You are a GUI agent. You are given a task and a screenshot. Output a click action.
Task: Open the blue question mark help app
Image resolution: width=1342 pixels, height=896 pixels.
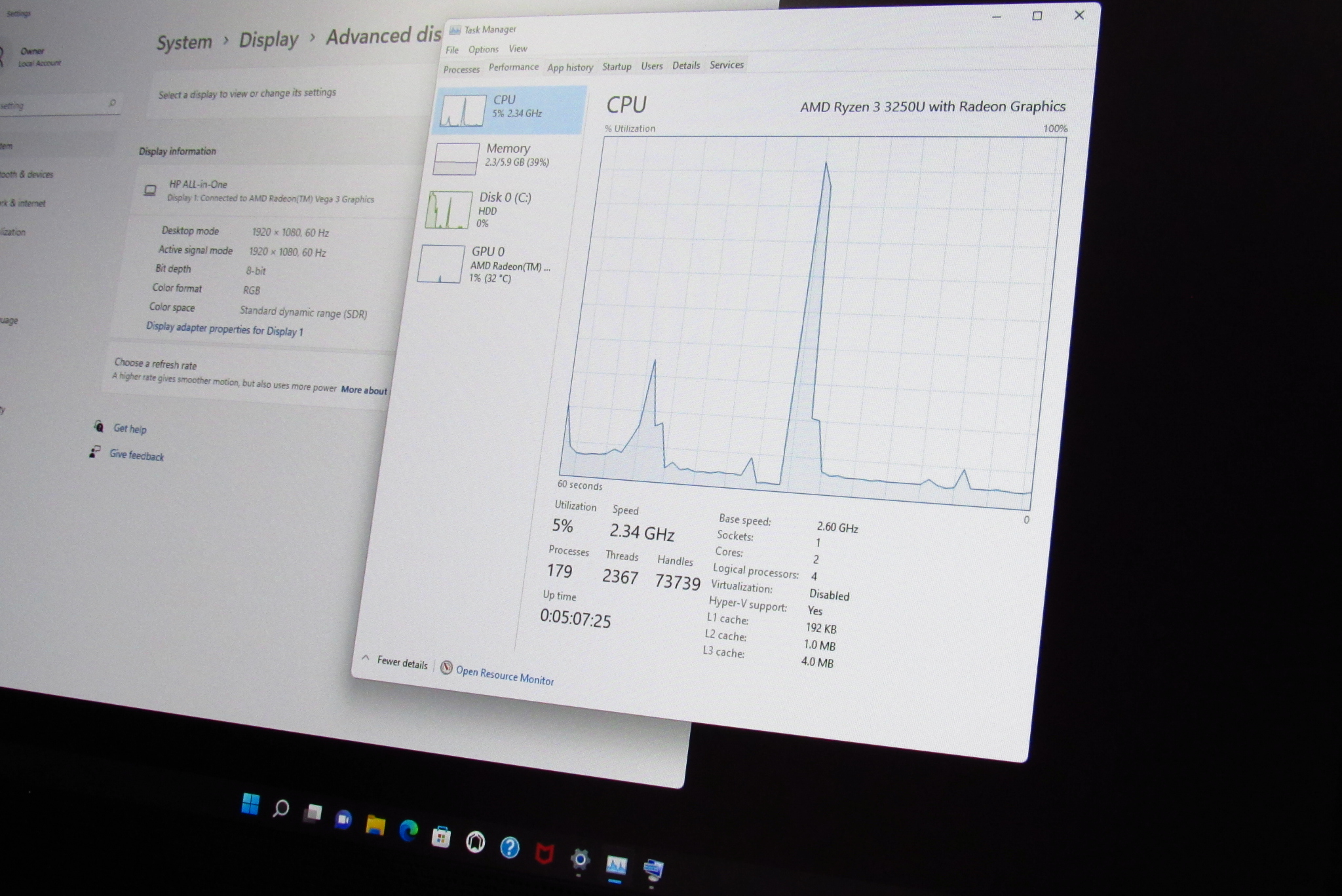[509, 848]
